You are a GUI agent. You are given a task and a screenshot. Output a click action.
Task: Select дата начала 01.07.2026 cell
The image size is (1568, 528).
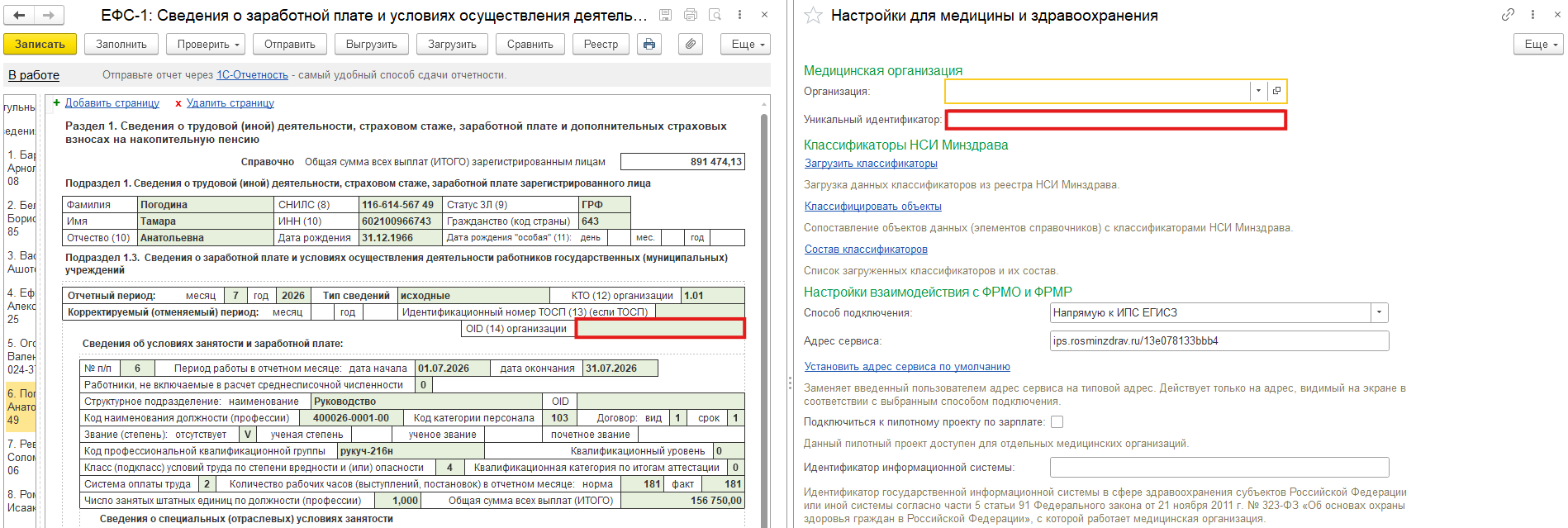pyautogui.click(x=453, y=369)
